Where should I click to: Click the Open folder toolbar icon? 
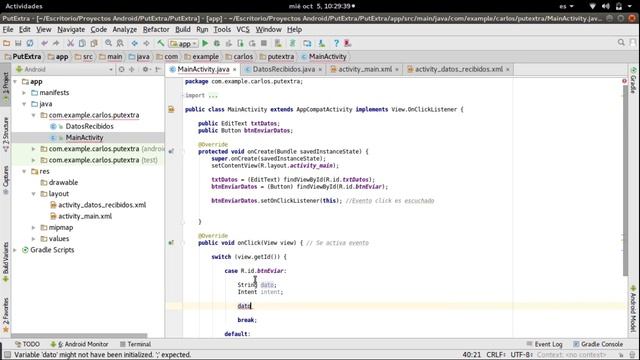7,43
